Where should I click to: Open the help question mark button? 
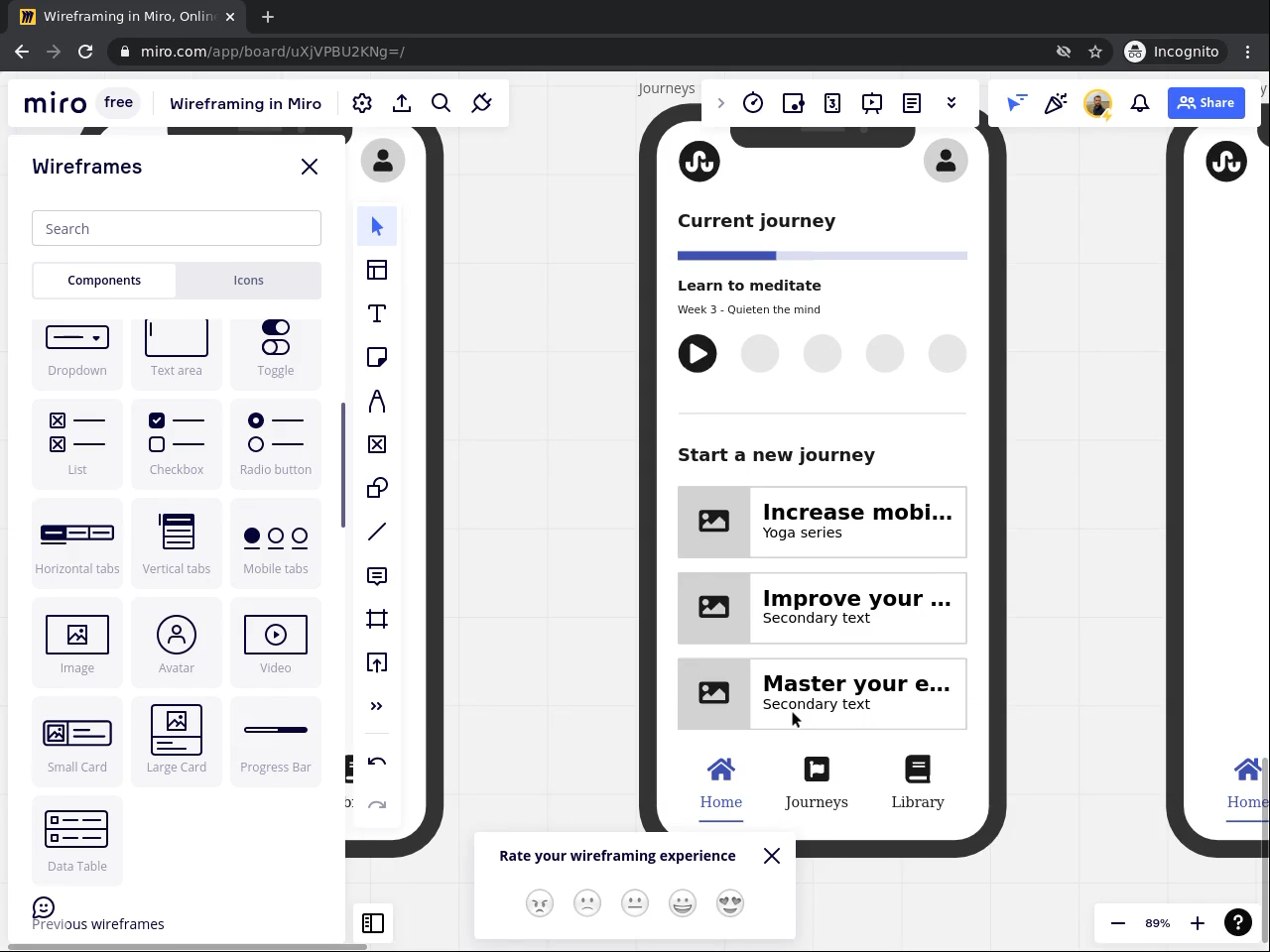point(1237,923)
